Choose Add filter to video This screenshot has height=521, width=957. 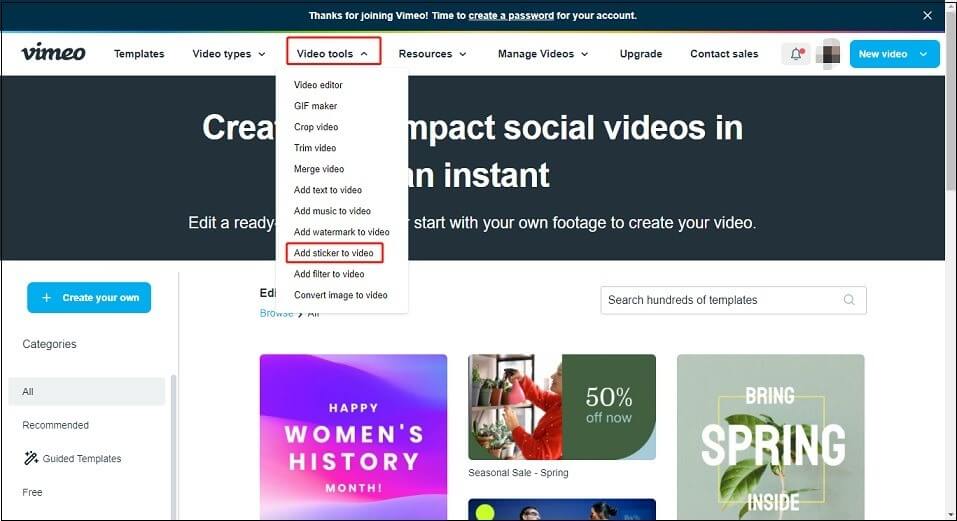click(329, 274)
